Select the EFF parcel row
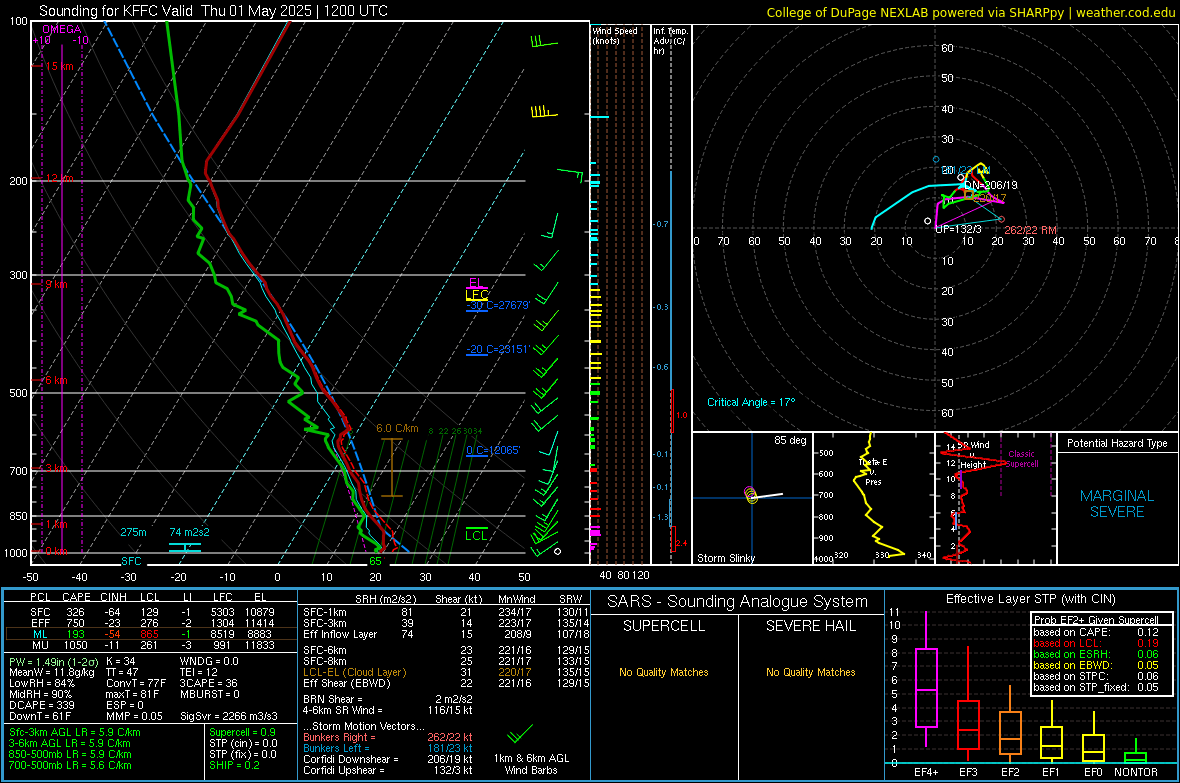Screen dimensions: 1180x783 pos(151,623)
